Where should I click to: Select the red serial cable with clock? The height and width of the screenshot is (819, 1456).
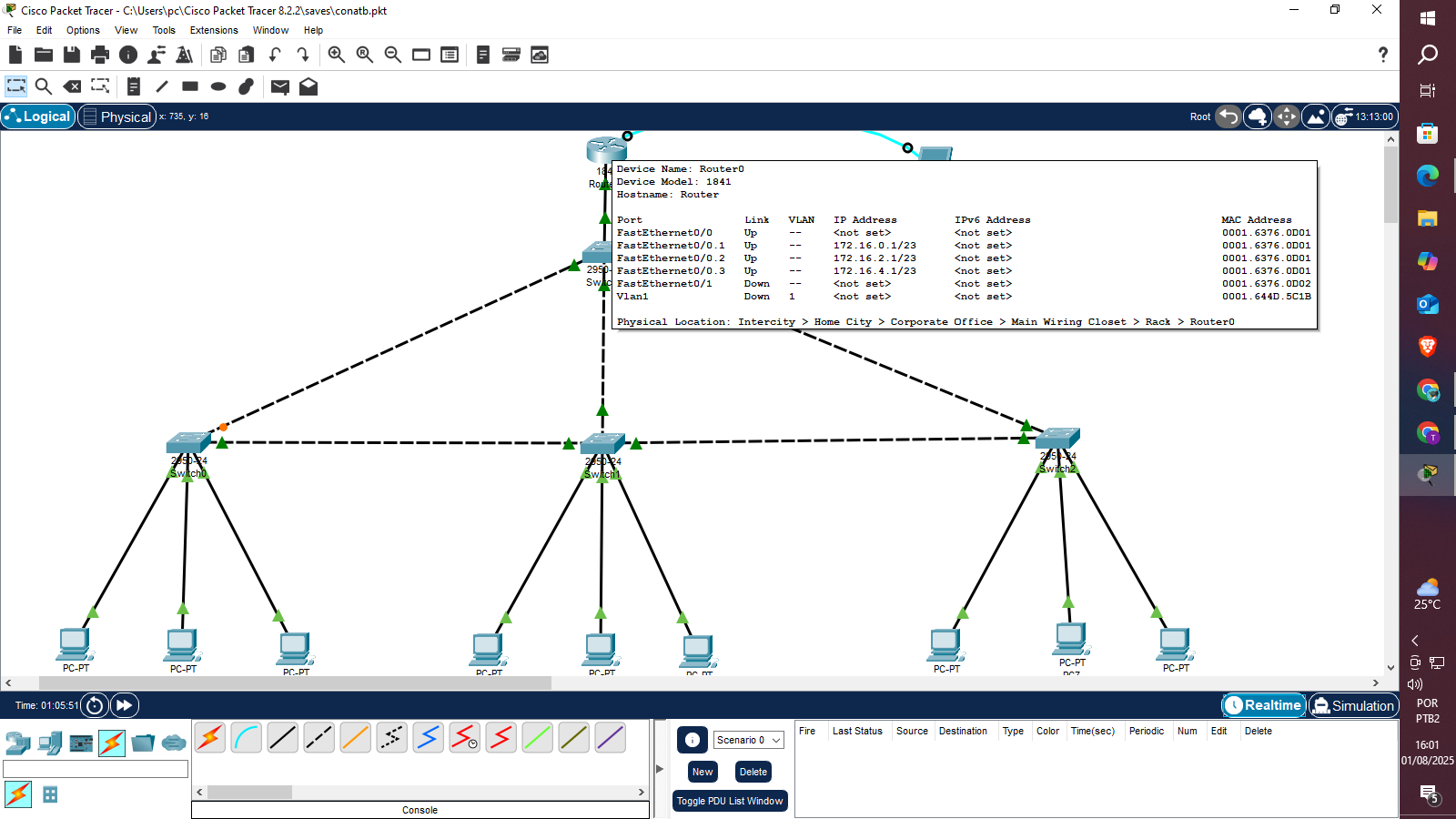coord(465,738)
